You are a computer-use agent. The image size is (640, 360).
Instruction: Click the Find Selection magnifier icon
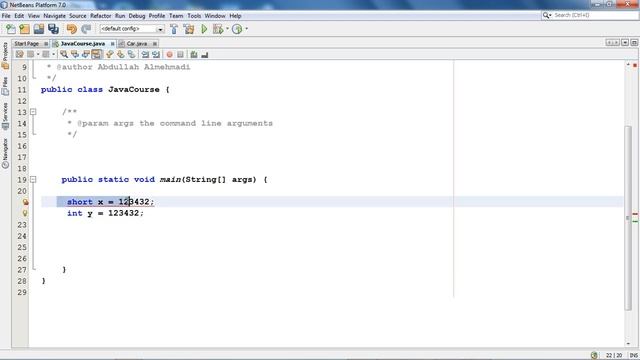pyautogui.click(x=64, y=54)
